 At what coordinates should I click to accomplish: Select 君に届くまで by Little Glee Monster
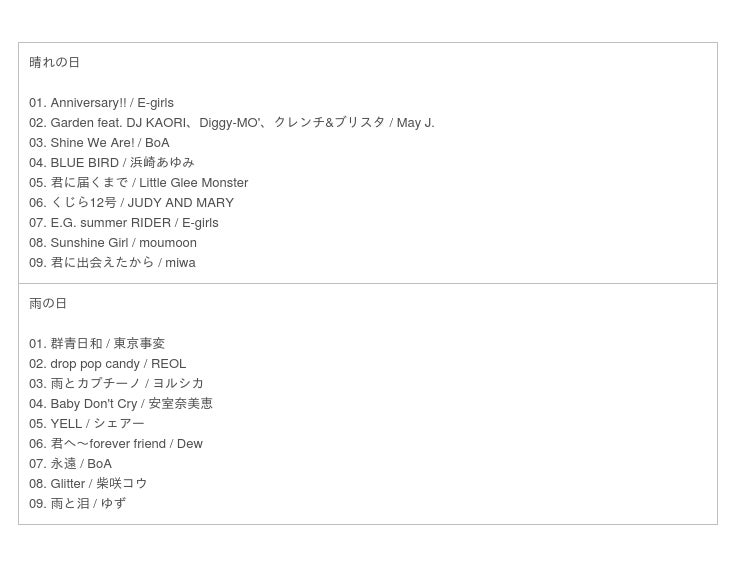click(x=138, y=183)
